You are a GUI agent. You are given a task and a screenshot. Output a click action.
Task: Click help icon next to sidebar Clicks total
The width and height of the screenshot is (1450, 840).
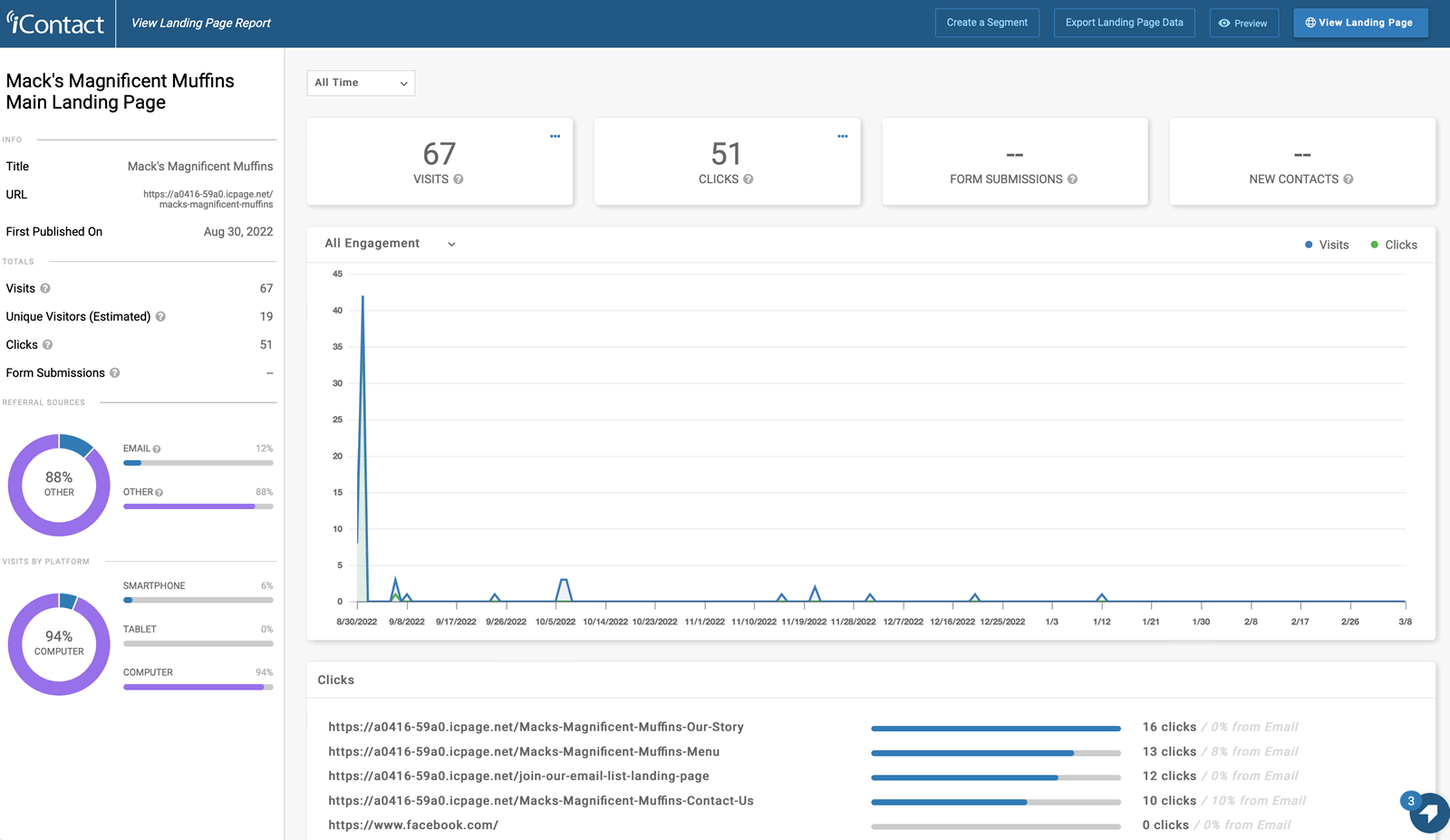(48, 344)
